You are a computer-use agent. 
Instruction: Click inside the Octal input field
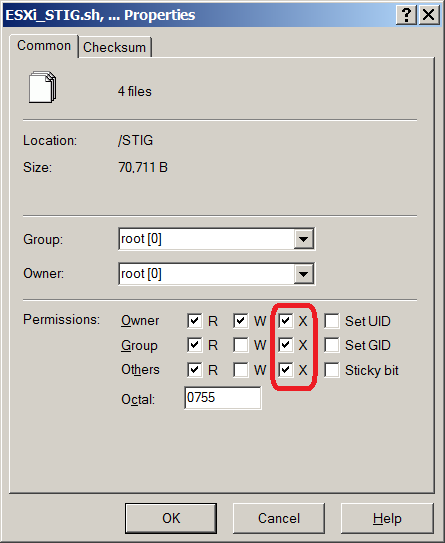coord(223,398)
